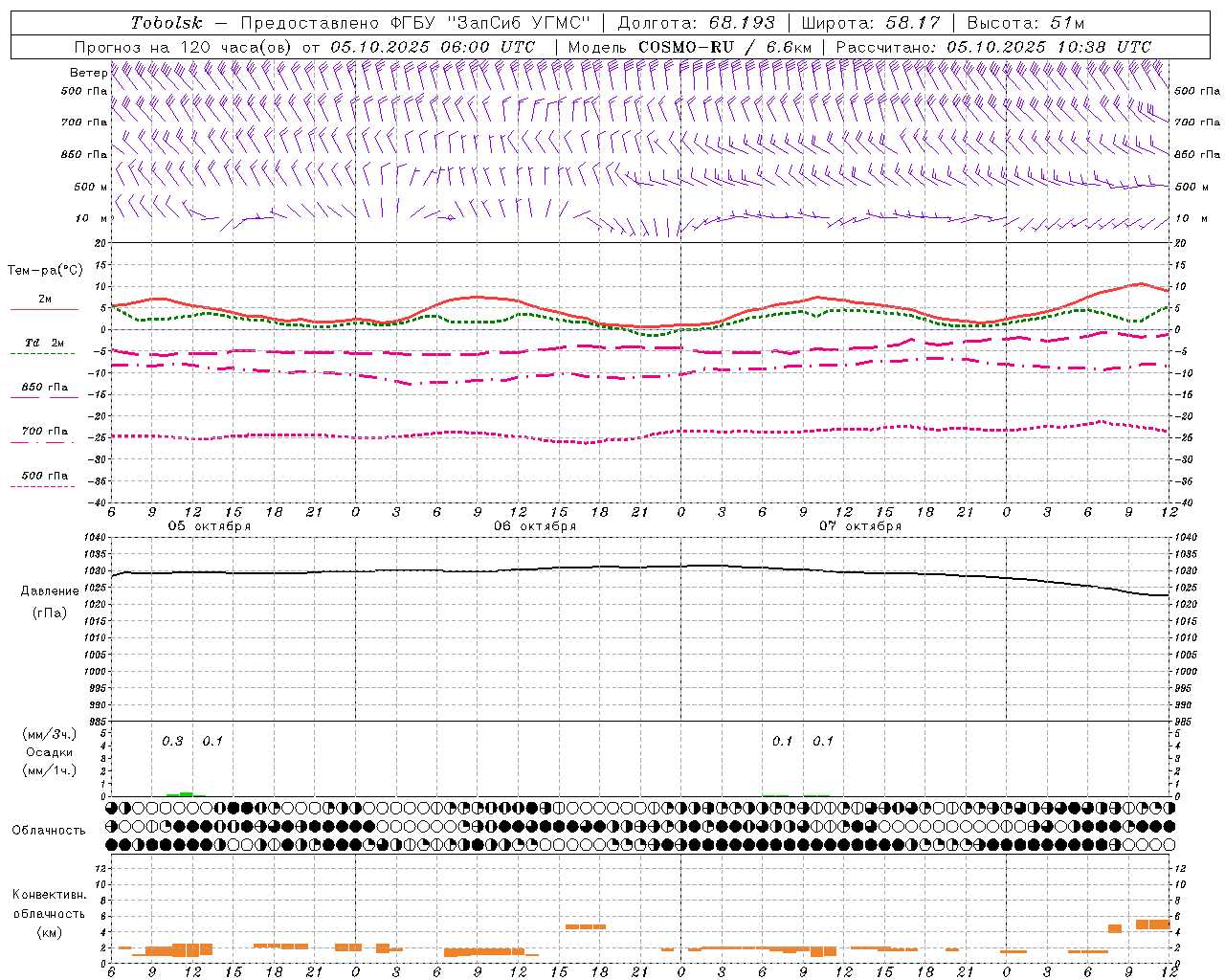
Task: Click the Давление panel label
Action: click(x=50, y=591)
